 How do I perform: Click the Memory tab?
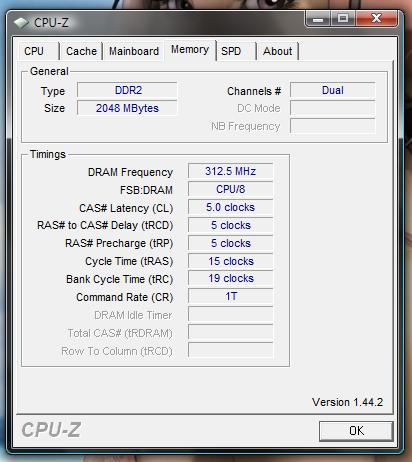(190, 50)
